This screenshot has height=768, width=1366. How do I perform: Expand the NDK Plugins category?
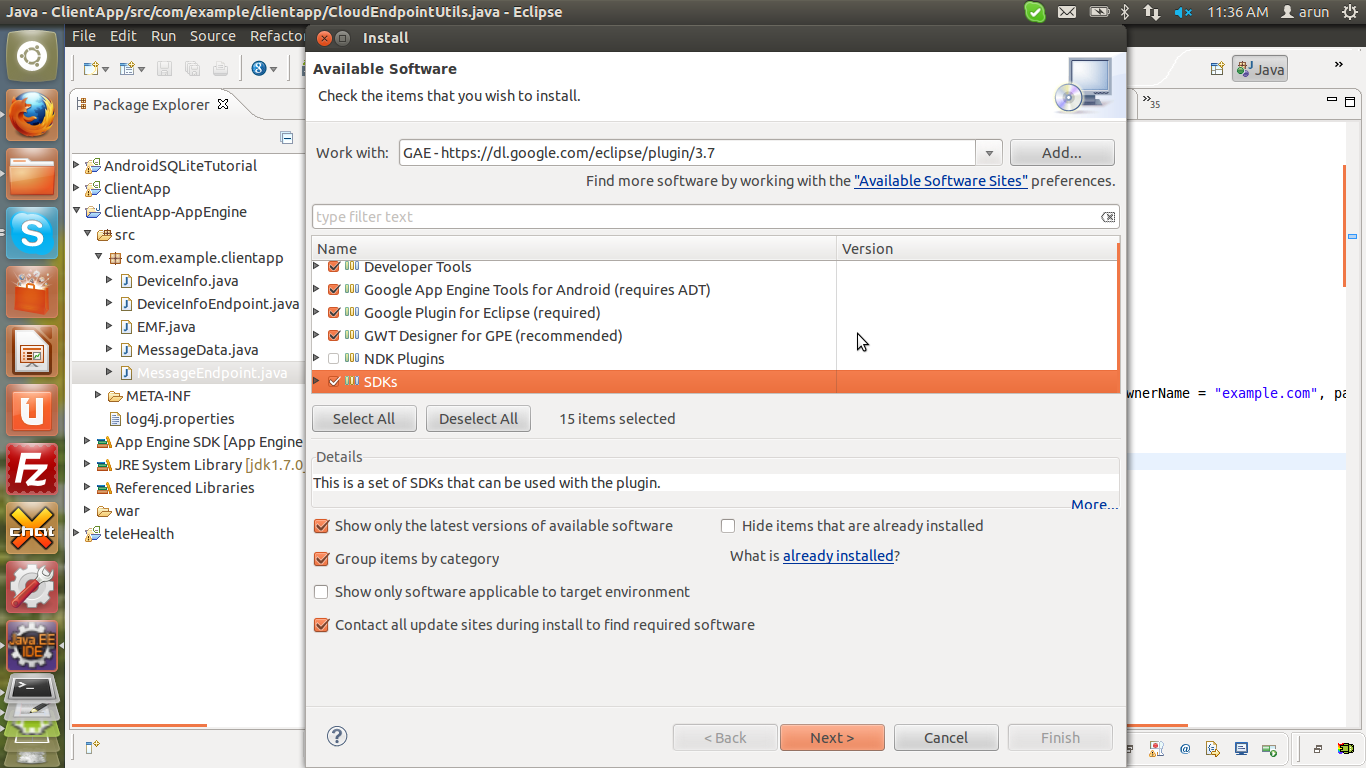coord(318,358)
